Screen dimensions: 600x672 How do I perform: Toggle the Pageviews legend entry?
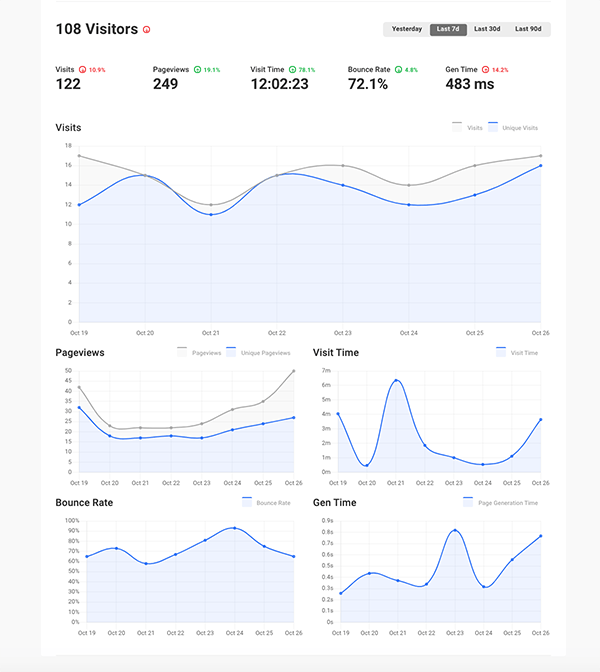198,352
